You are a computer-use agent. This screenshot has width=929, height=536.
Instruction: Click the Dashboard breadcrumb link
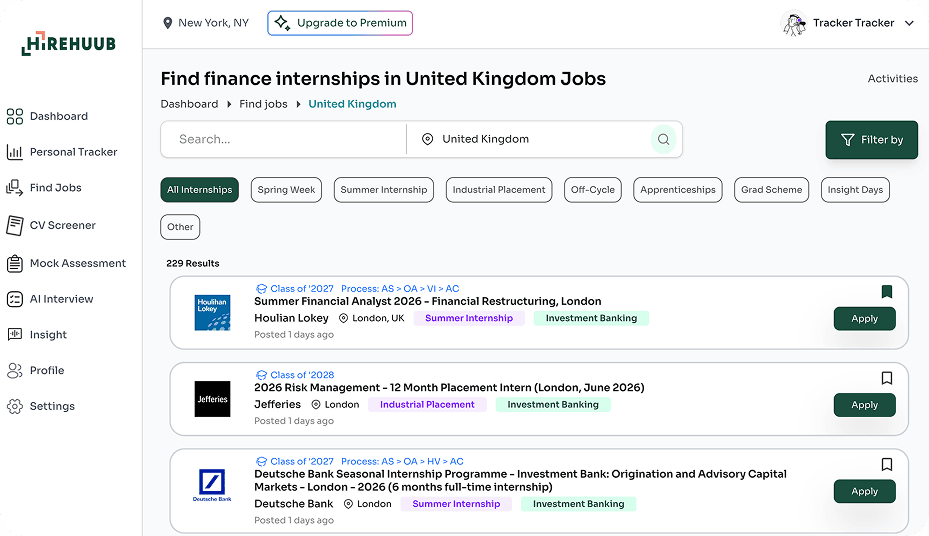pos(189,104)
